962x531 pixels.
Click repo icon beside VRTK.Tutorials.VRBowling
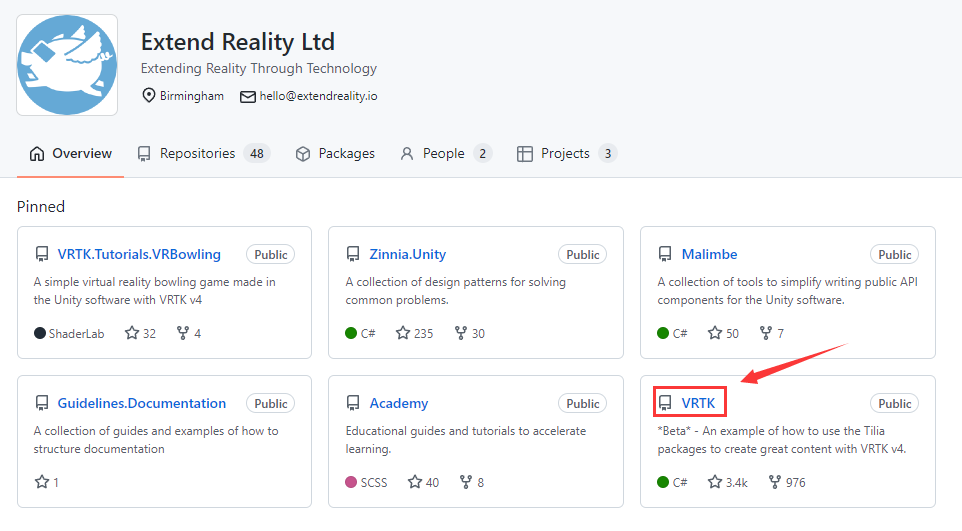pos(42,254)
